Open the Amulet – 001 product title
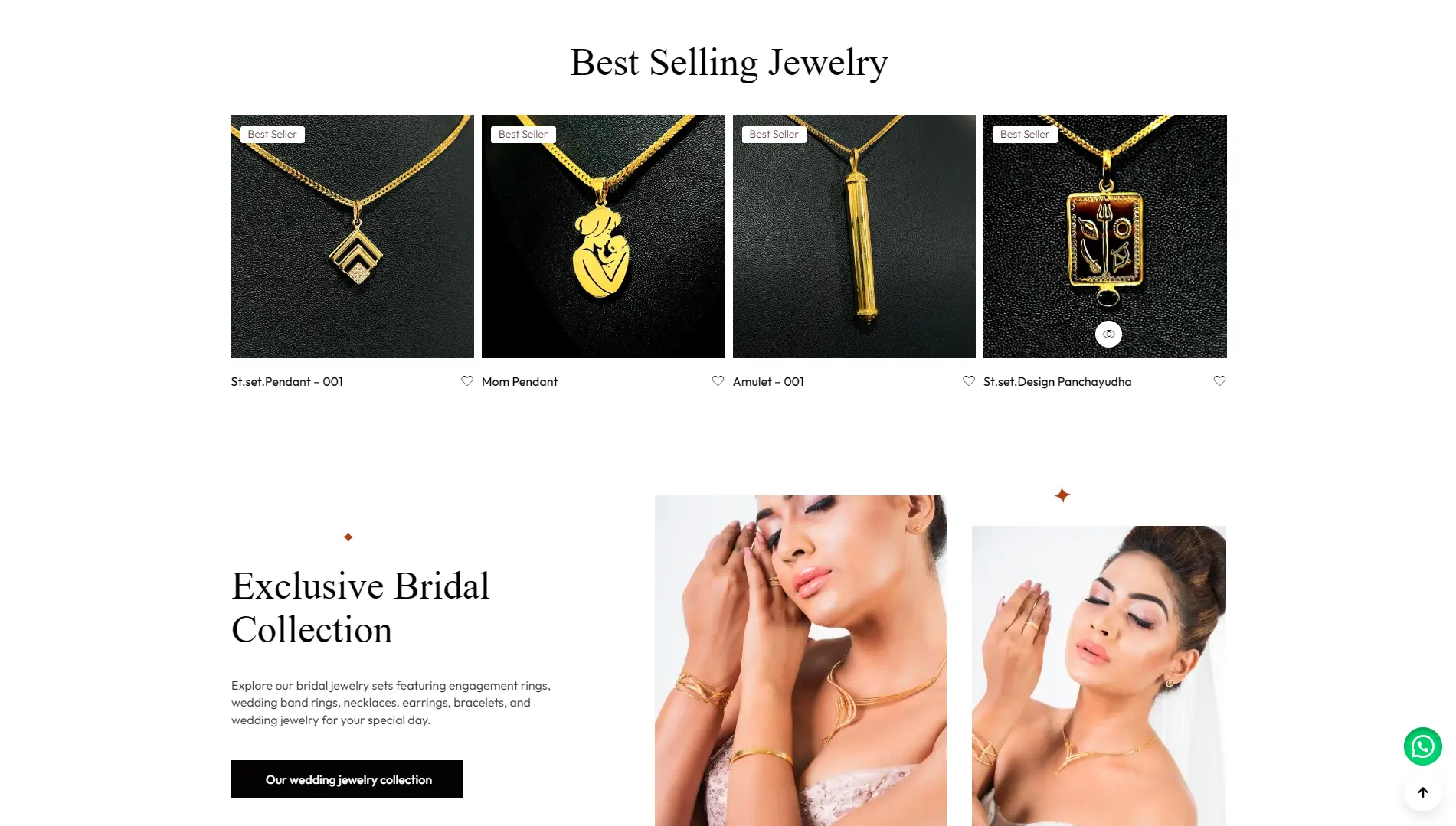 768,381
